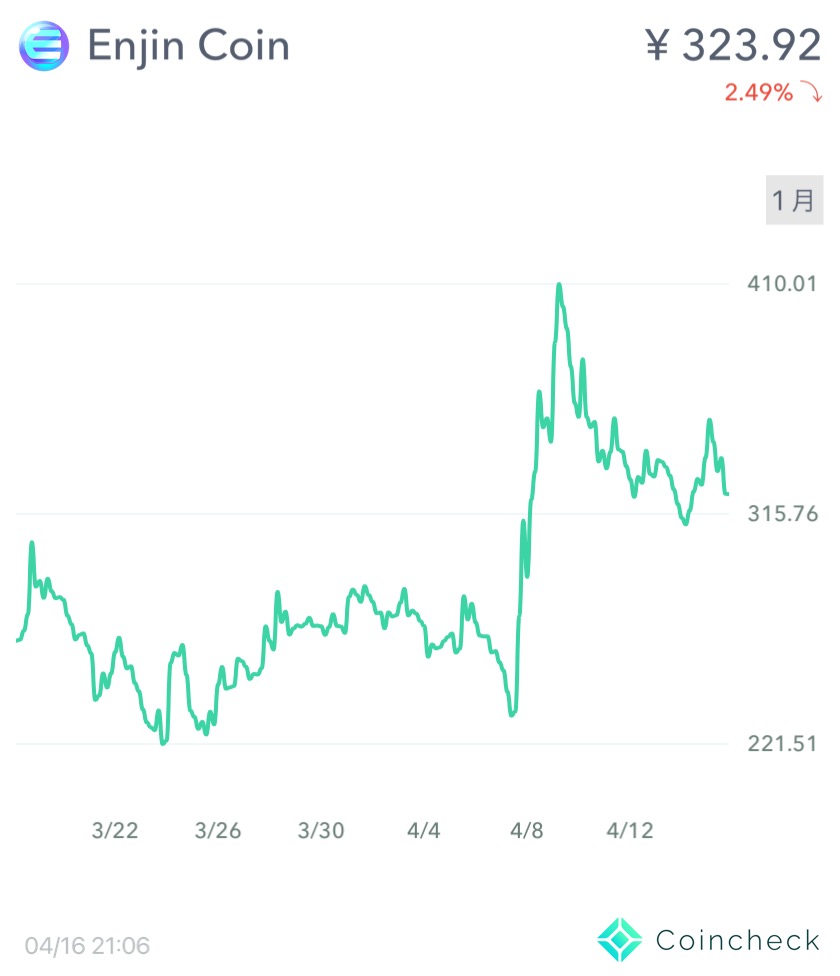Image resolution: width=840 pixels, height=976 pixels.
Task: Click the 04/16 21:06 timestamp
Action: coord(88,945)
